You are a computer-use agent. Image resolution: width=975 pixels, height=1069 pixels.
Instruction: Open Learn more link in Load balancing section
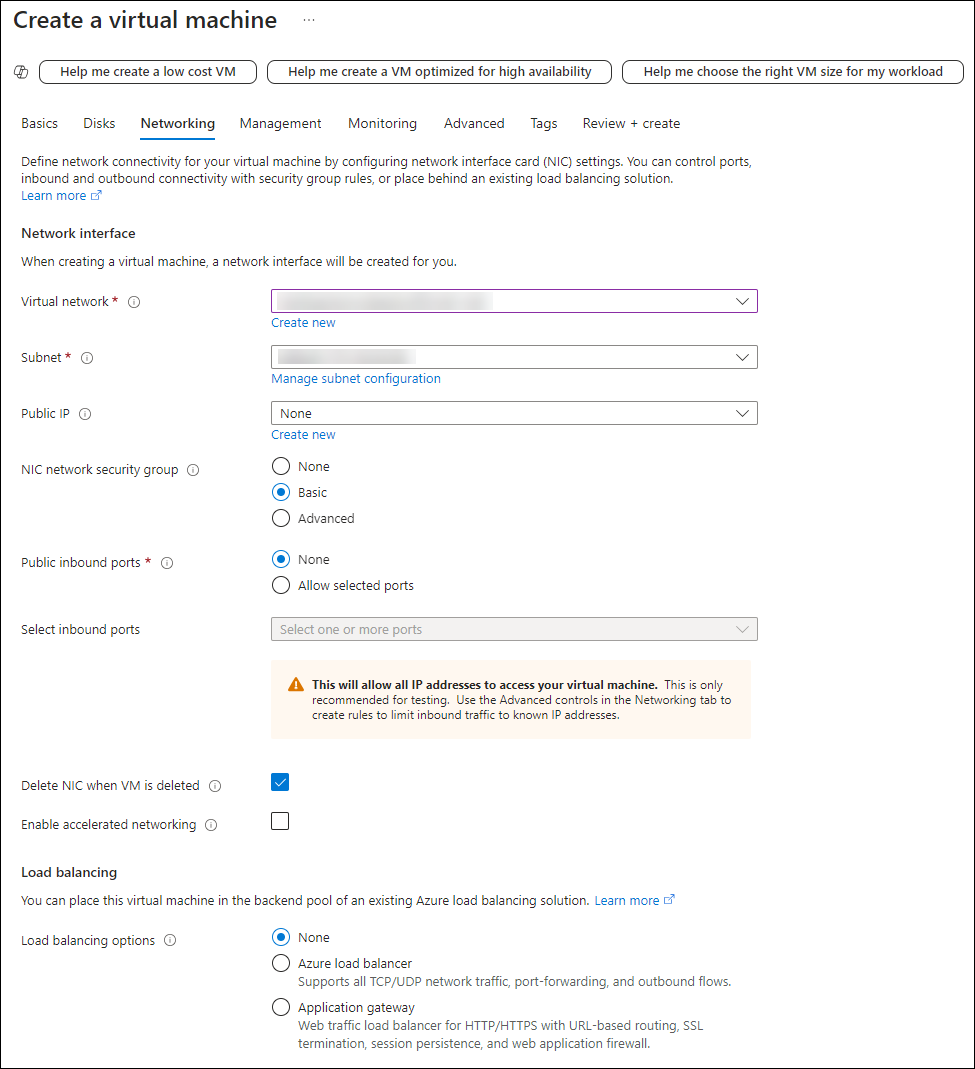click(x=627, y=901)
